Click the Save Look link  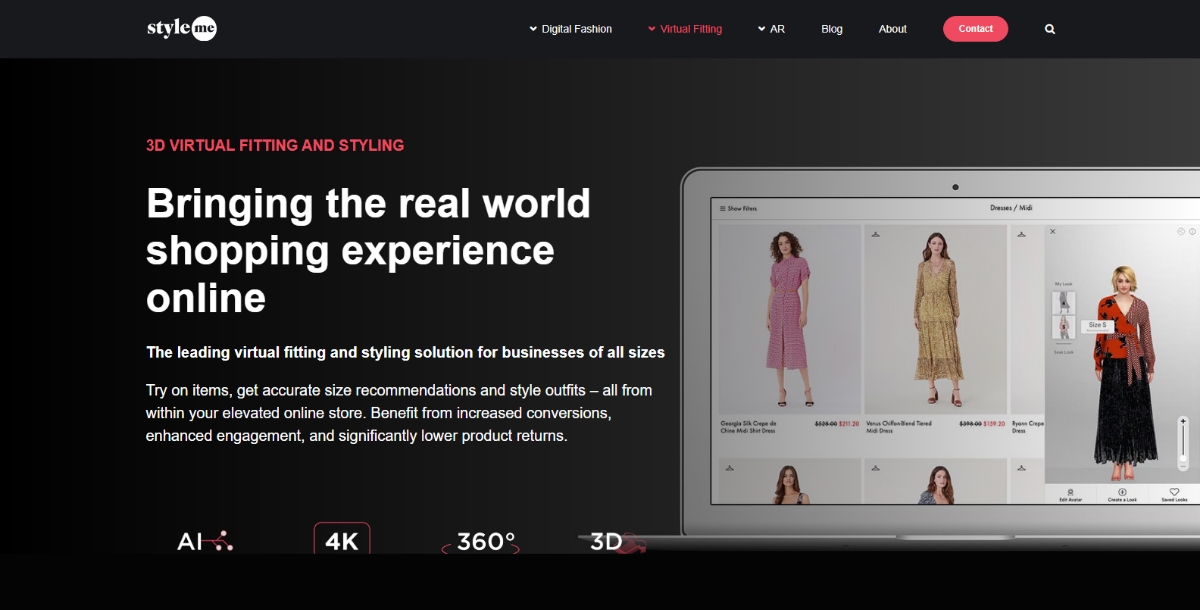[1063, 351]
